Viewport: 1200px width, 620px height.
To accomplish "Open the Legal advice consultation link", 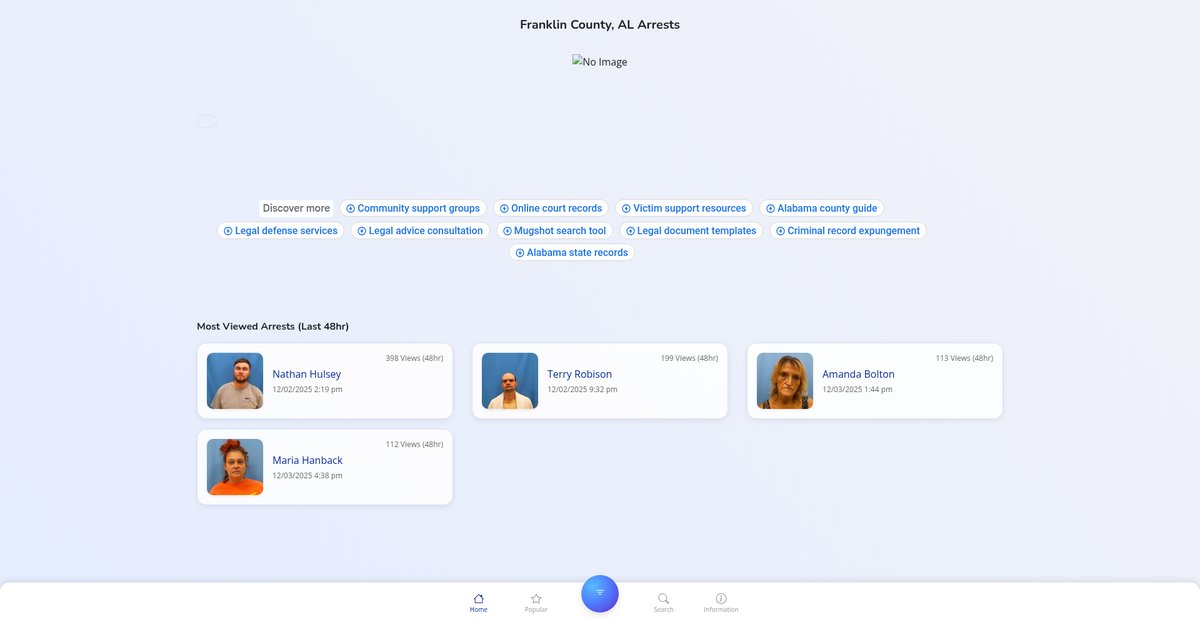I will pyautogui.click(x=420, y=230).
